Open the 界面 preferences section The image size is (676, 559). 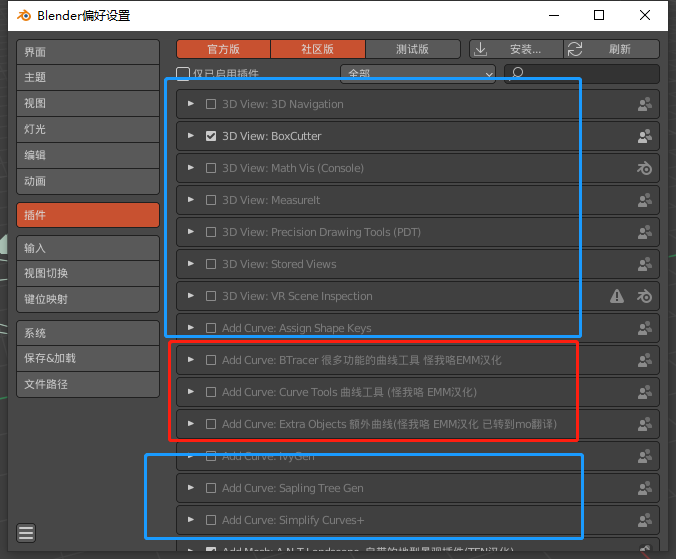click(88, 52)
